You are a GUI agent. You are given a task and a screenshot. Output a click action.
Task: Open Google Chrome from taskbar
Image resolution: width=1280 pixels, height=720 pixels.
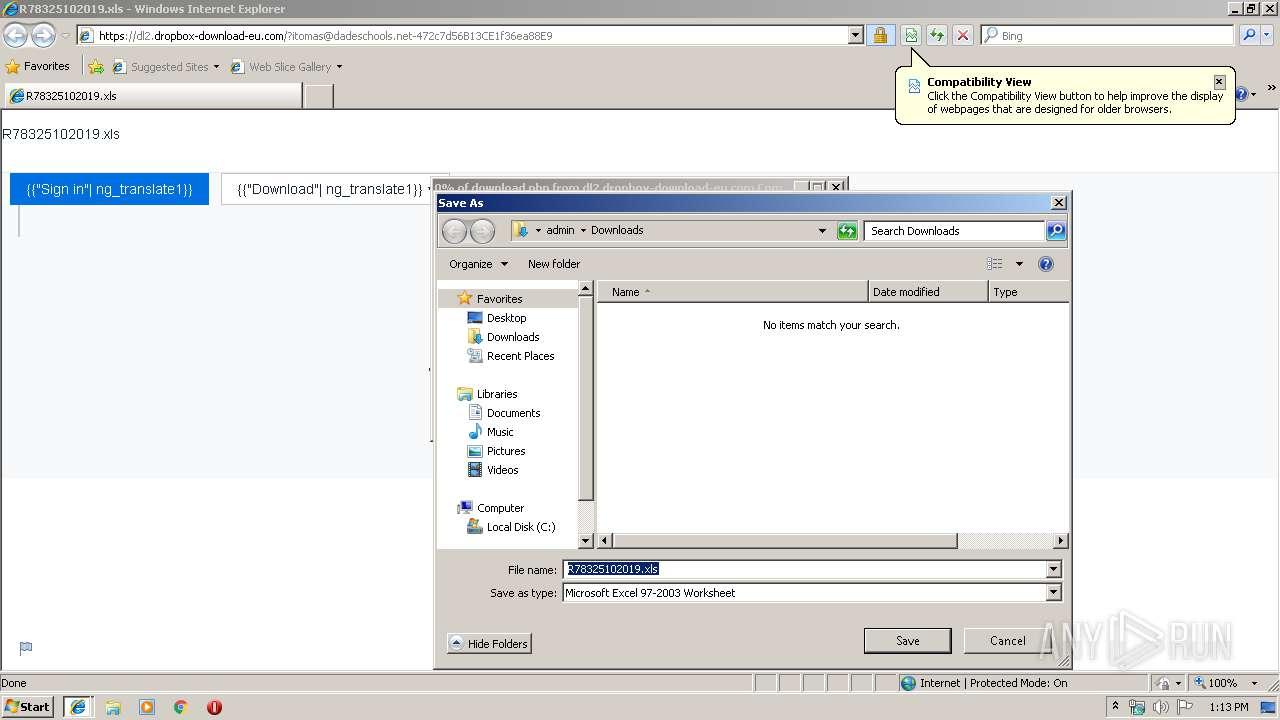point(181,707)
